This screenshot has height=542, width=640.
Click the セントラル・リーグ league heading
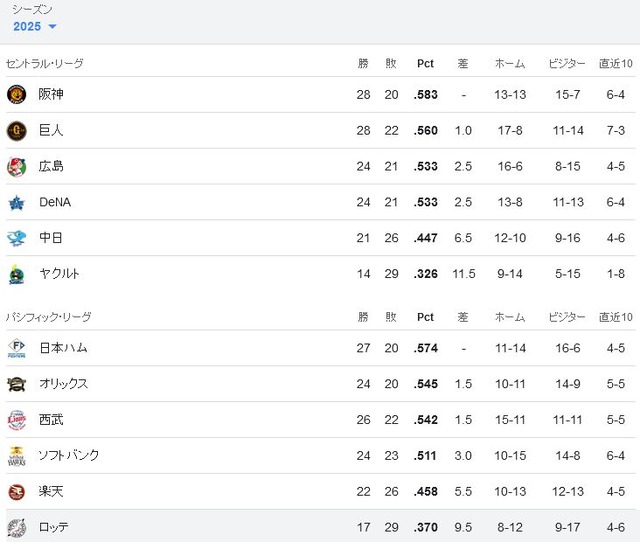tap(44, 64)
